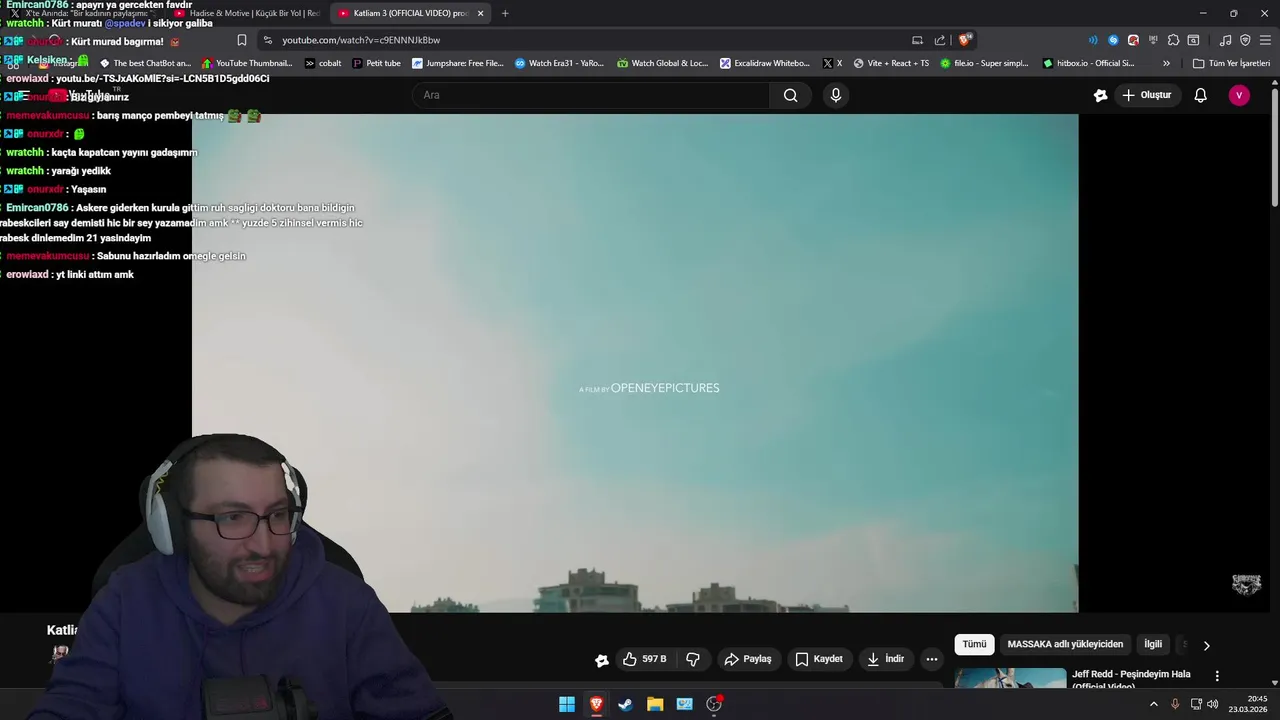Click the OBS icon in the taskbar
This screenshot has height=720, width=1280.
pos(714,704)
